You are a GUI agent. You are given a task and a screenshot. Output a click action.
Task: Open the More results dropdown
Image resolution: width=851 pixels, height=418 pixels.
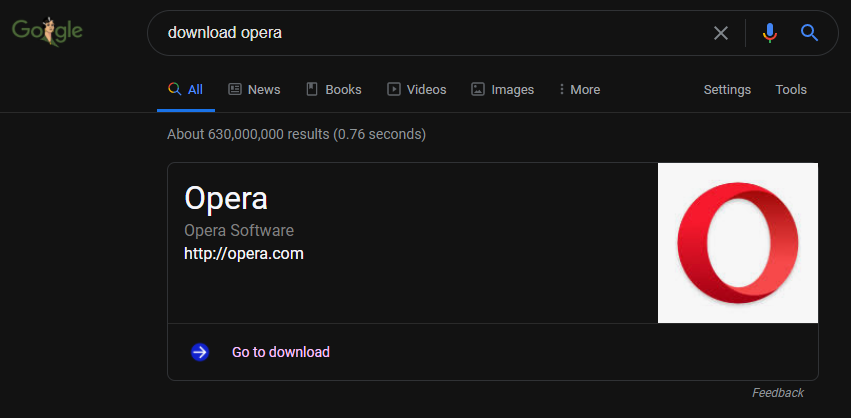click(x=580, y=89)
